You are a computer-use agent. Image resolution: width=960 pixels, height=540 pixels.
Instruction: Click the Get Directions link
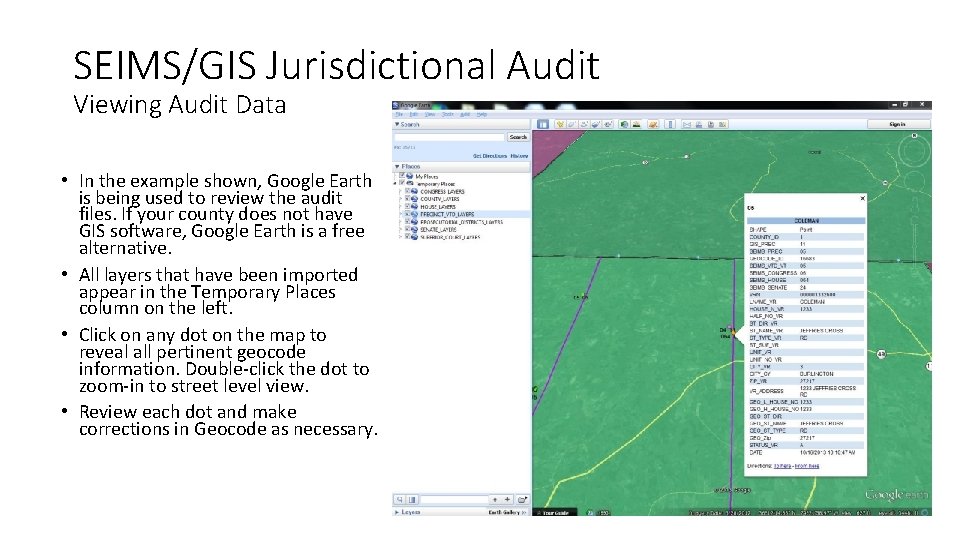[x=490, y=156]
